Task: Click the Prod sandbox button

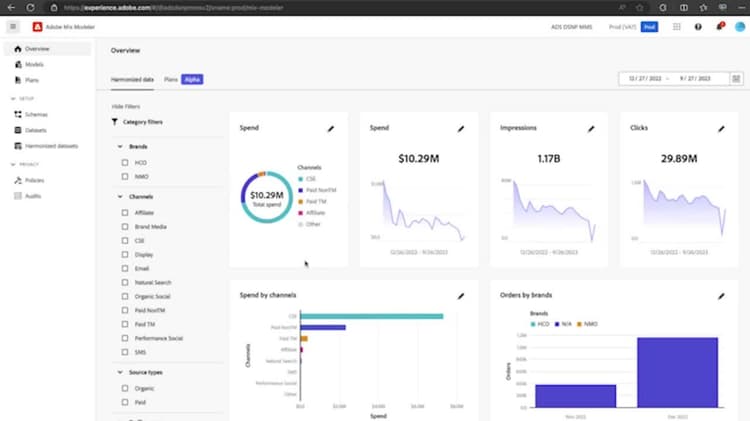Action: [x=649, y=27]
